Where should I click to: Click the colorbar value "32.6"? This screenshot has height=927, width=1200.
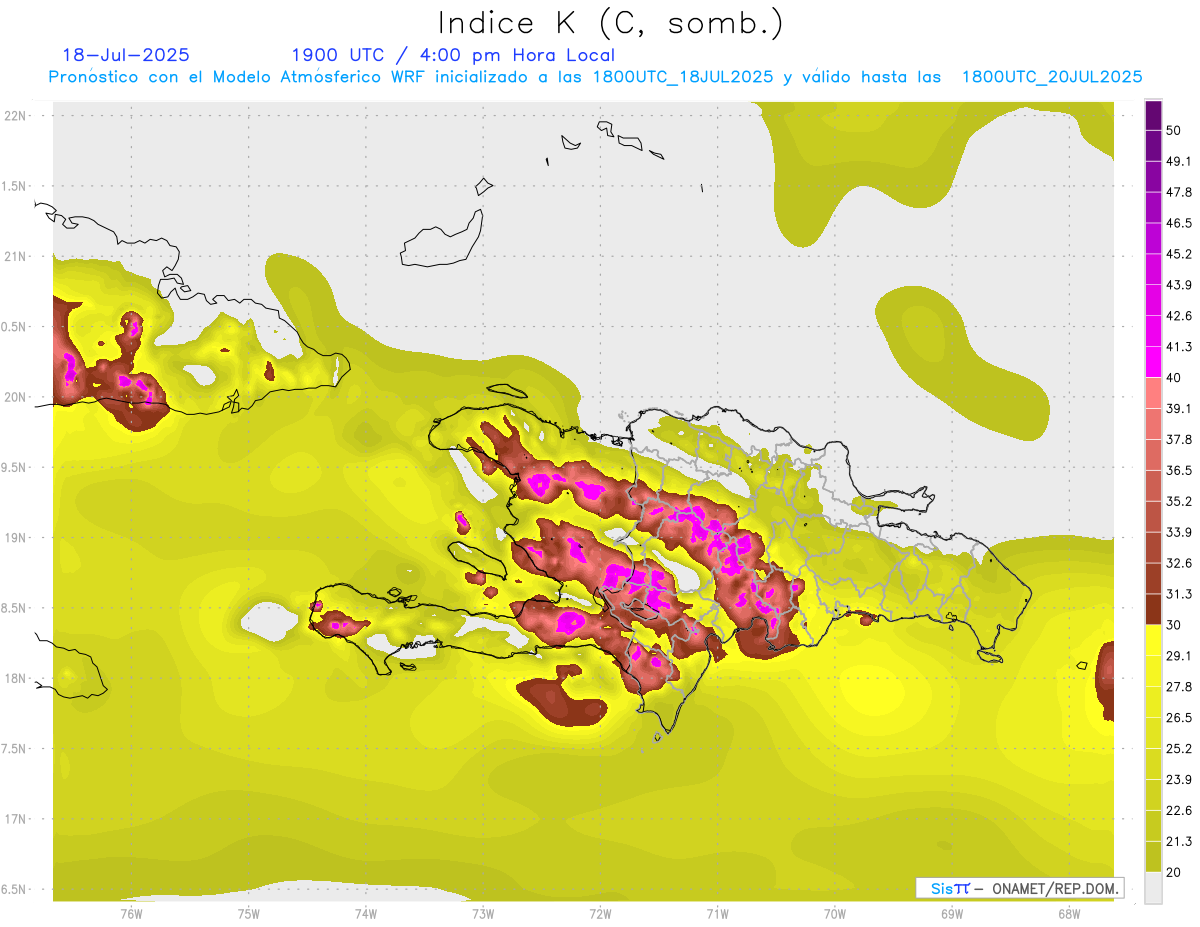pyautogui.click(x=1179, y=563)
